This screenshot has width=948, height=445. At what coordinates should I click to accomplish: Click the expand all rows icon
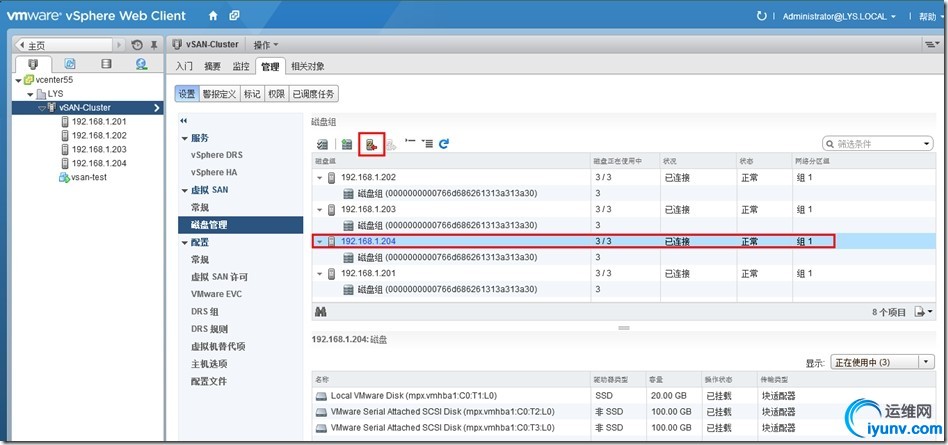coord(427,143)
